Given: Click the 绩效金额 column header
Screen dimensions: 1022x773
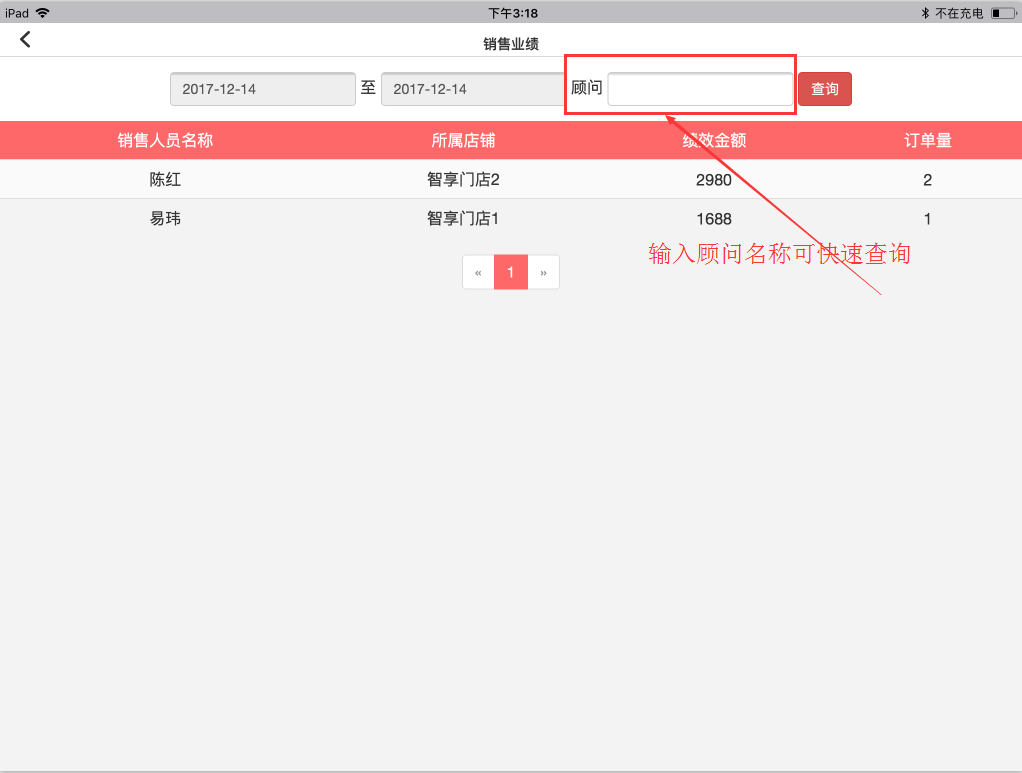Looking at the screenshot, I should (714, 141).
